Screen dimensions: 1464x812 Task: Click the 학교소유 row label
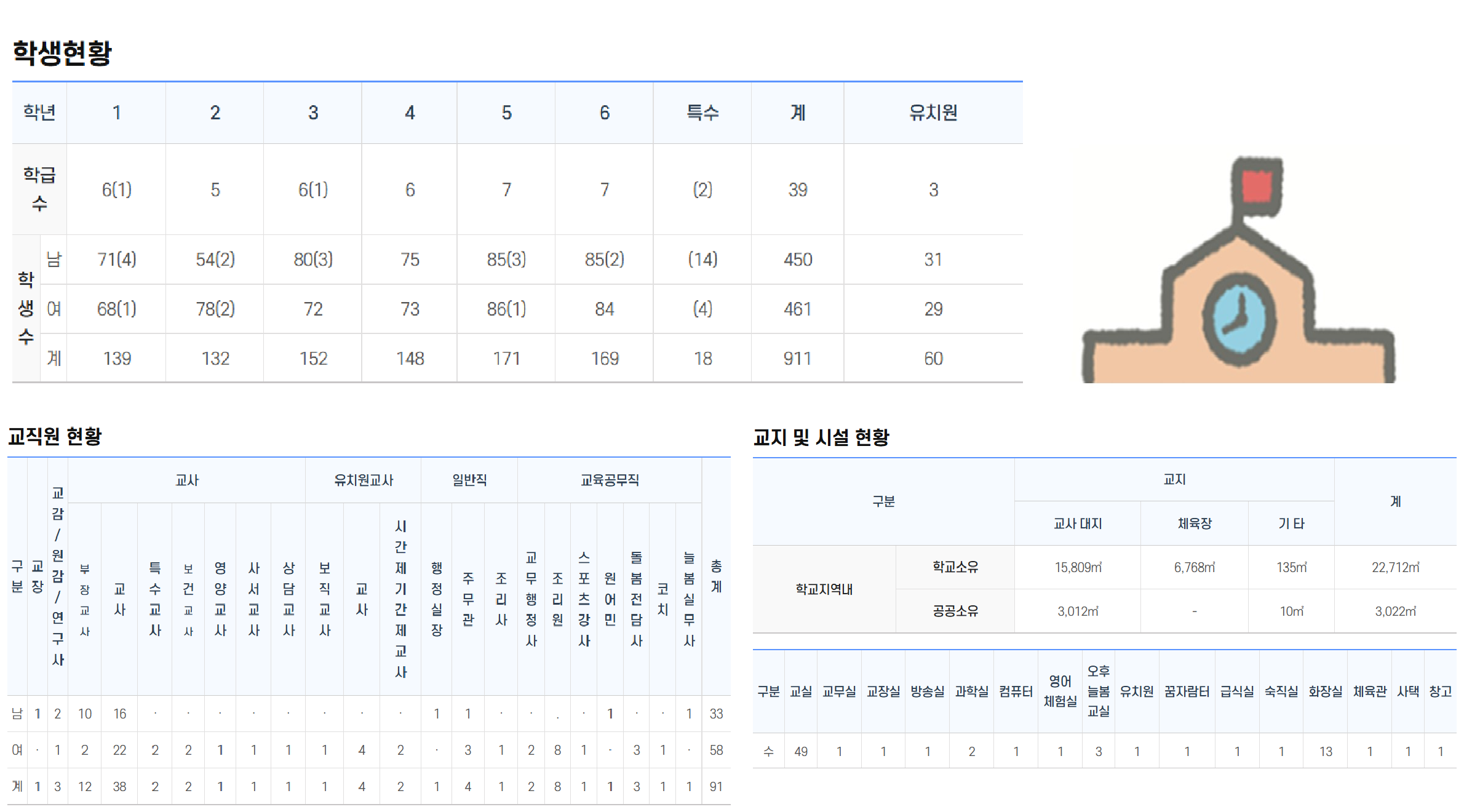click(x=955, y=567)
